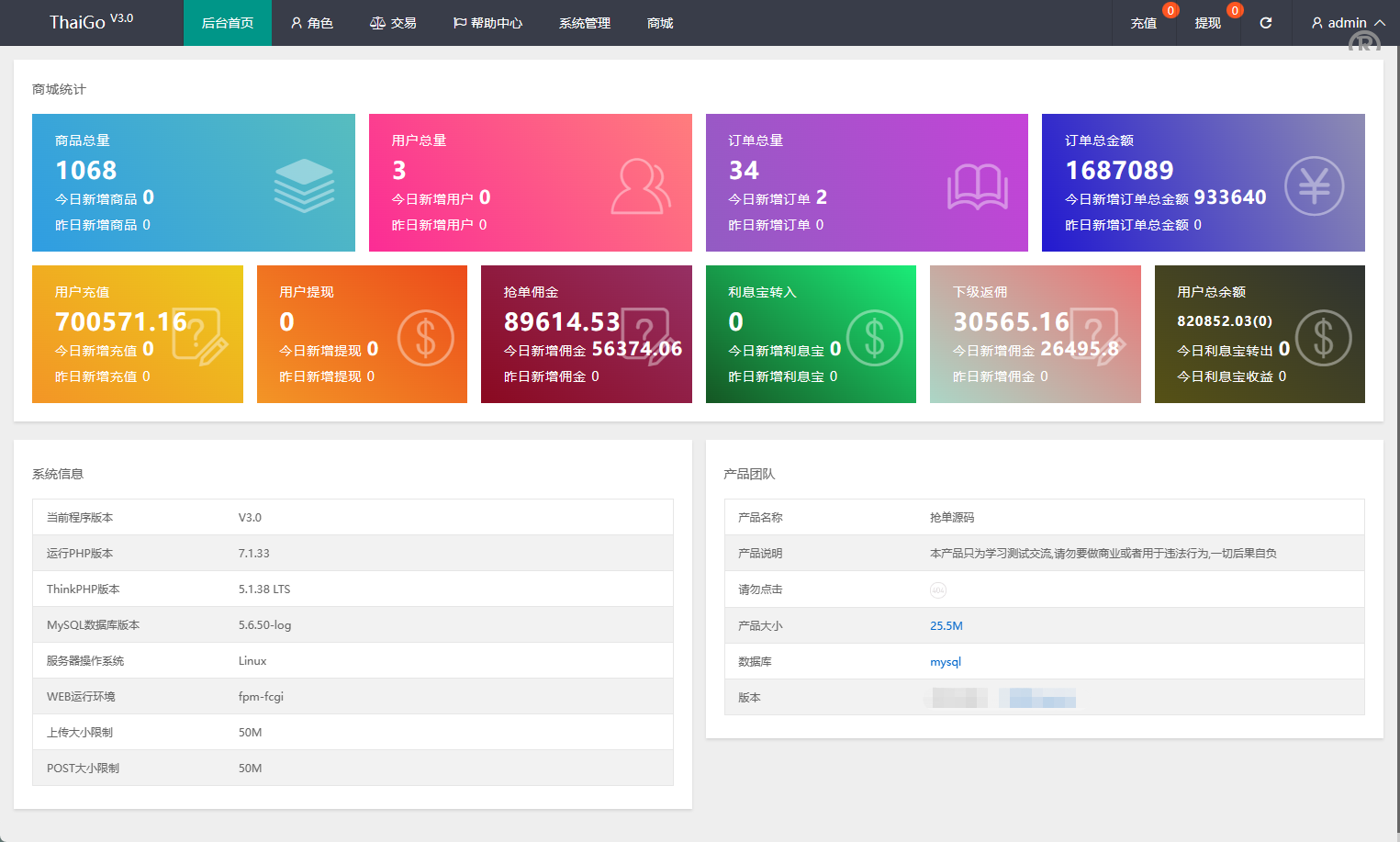Click the 充值 notification button
Viewport: 1400px width, 842px height.
(x=1144, y=23)
